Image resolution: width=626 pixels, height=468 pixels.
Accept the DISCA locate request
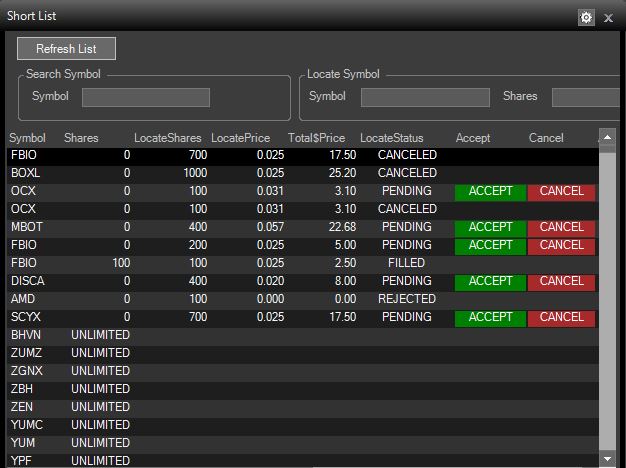tap(490, 281)
